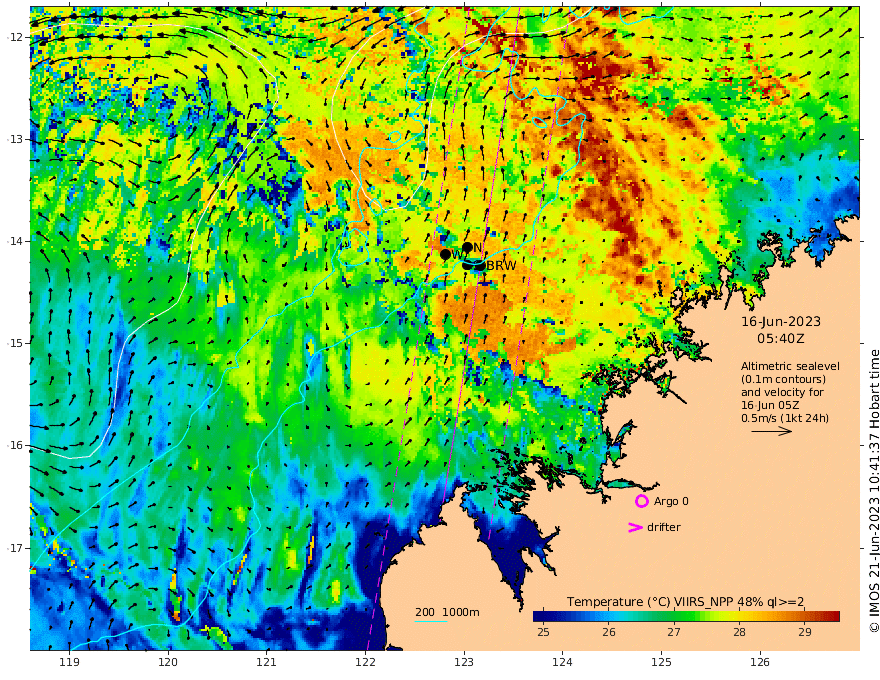This screenshot has height=680, width=880.
Task: Click the latitude axis label -17
Action: [15, 548]
